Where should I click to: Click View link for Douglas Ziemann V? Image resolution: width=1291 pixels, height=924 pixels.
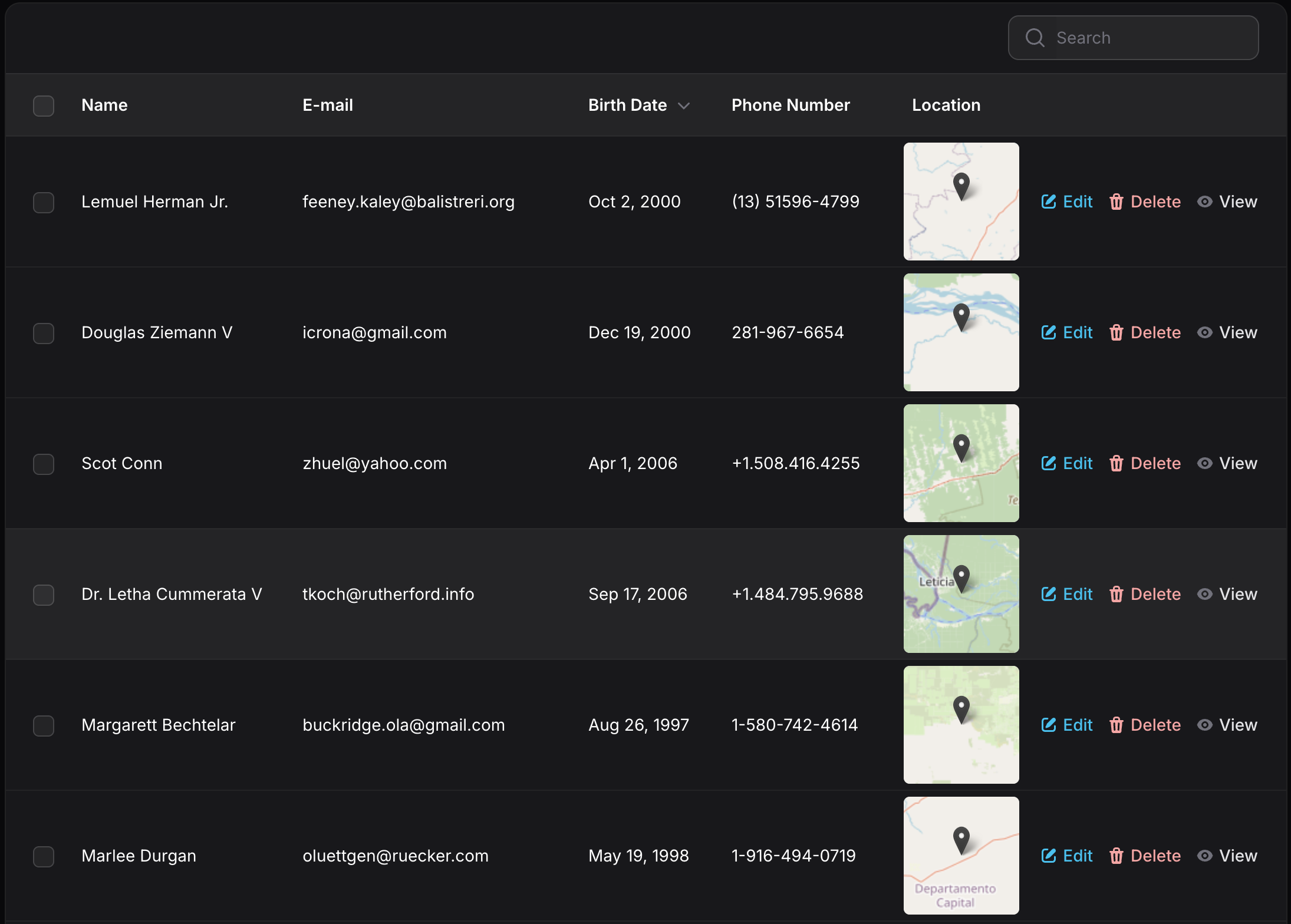[x=1238, y=333]
